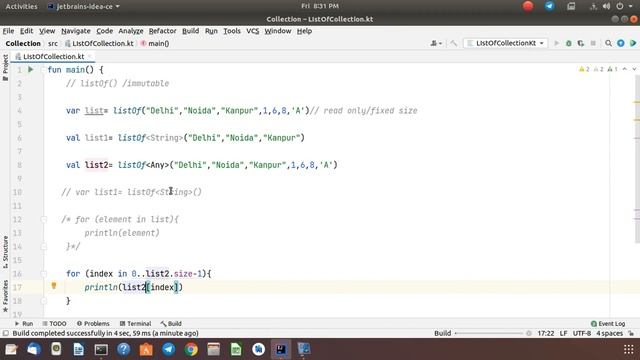Select the ListOfCollection.kt editor tab
Viewport: 640px width, 360px height.
(x=53, y=57)
